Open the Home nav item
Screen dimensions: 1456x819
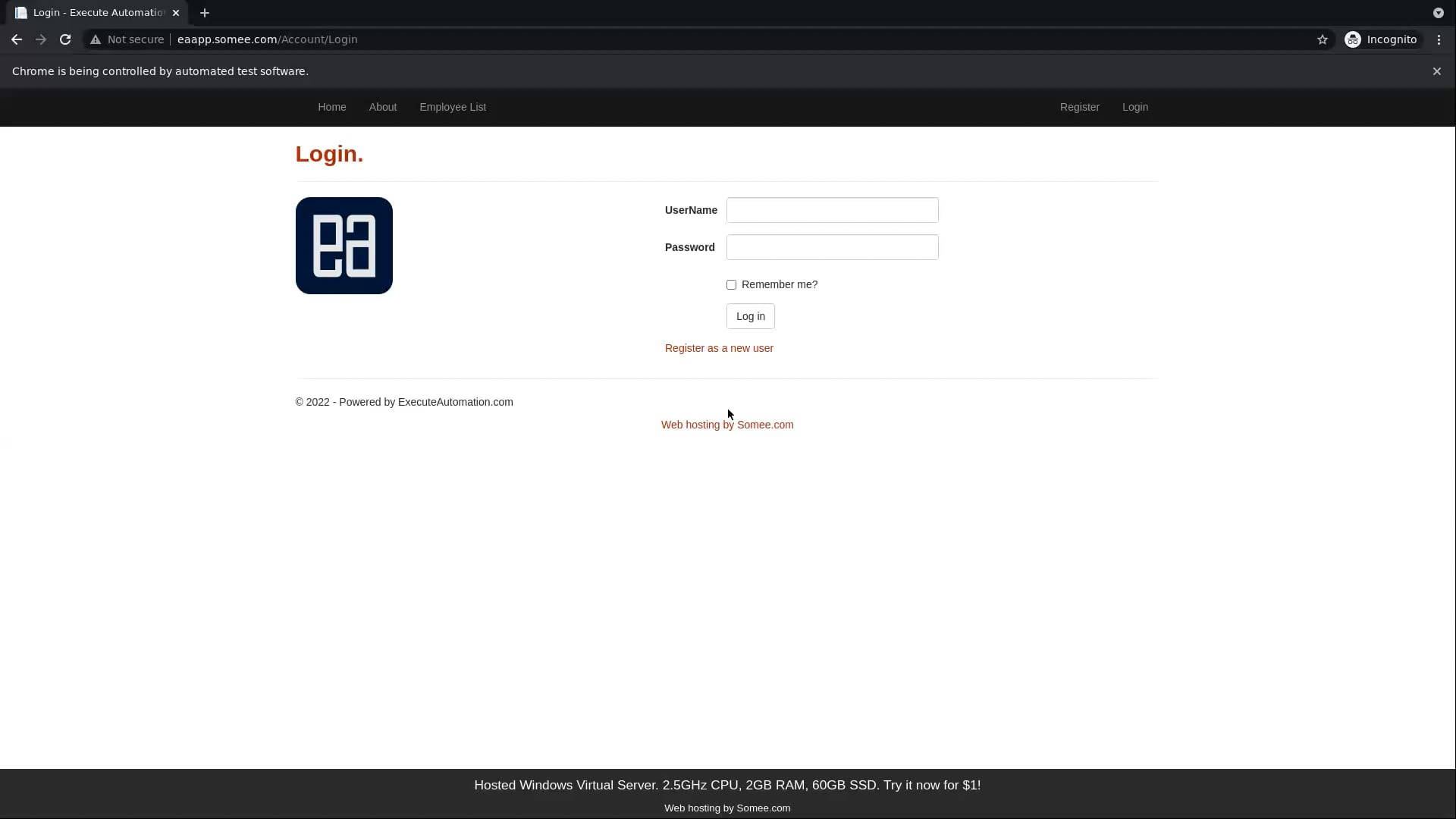tap(332, 107)
